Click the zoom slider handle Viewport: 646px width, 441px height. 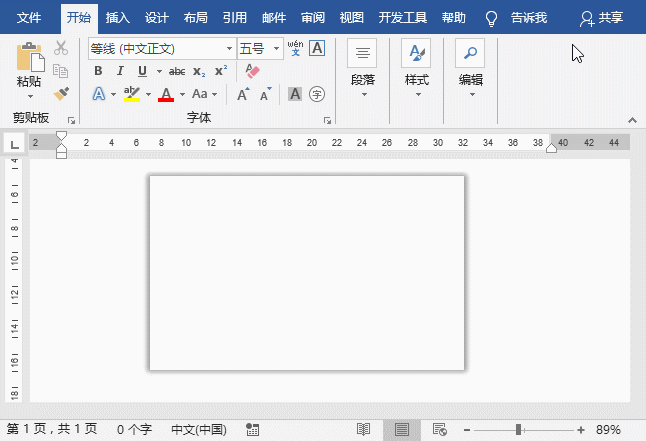click(x=518, y=429)
